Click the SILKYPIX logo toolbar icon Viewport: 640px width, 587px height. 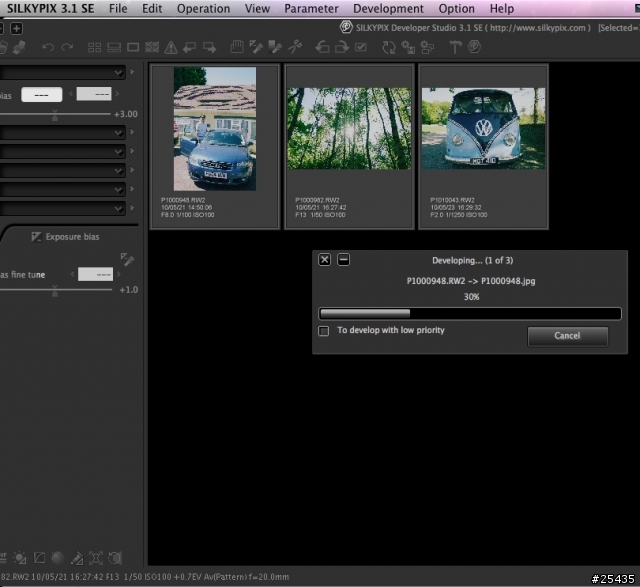click(x=474, y=47)
